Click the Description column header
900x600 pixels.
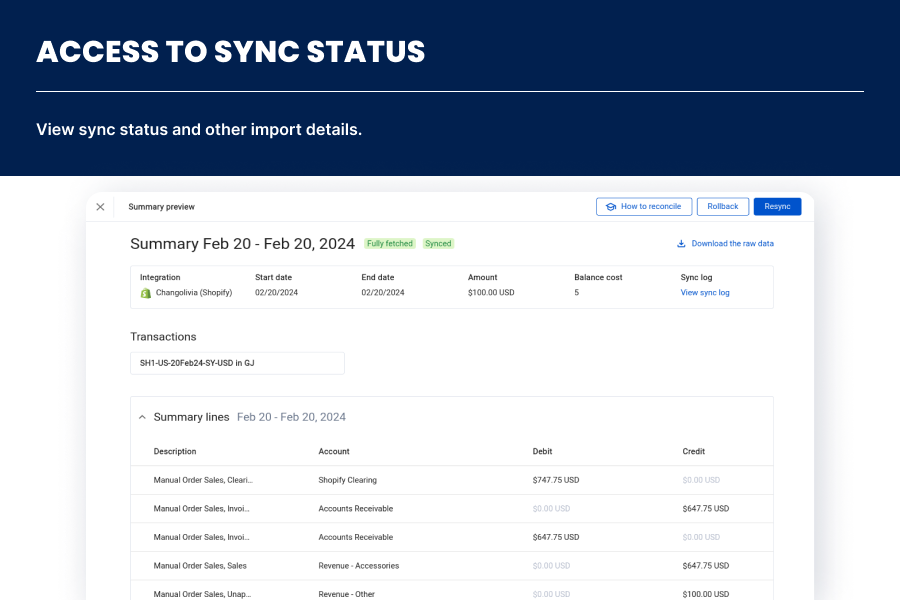tap(175, 452)
